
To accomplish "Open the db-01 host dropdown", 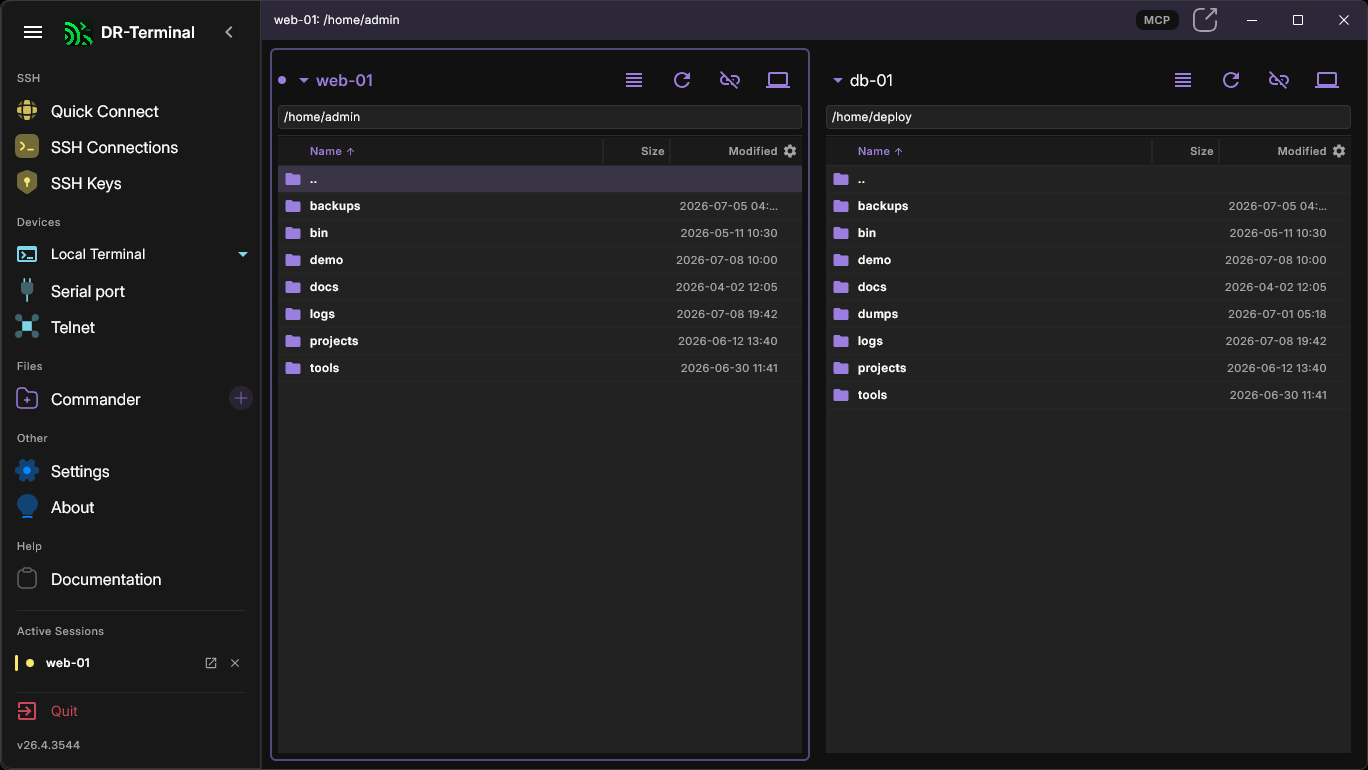I will (x=838, y=80).
